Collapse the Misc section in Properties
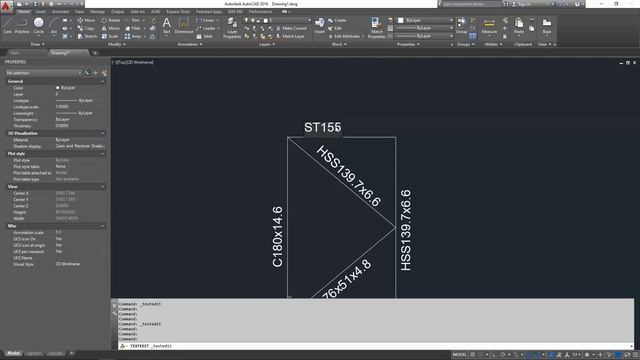Screen dimensions: 640x360 pyautogui.click(x=102, y=226)
